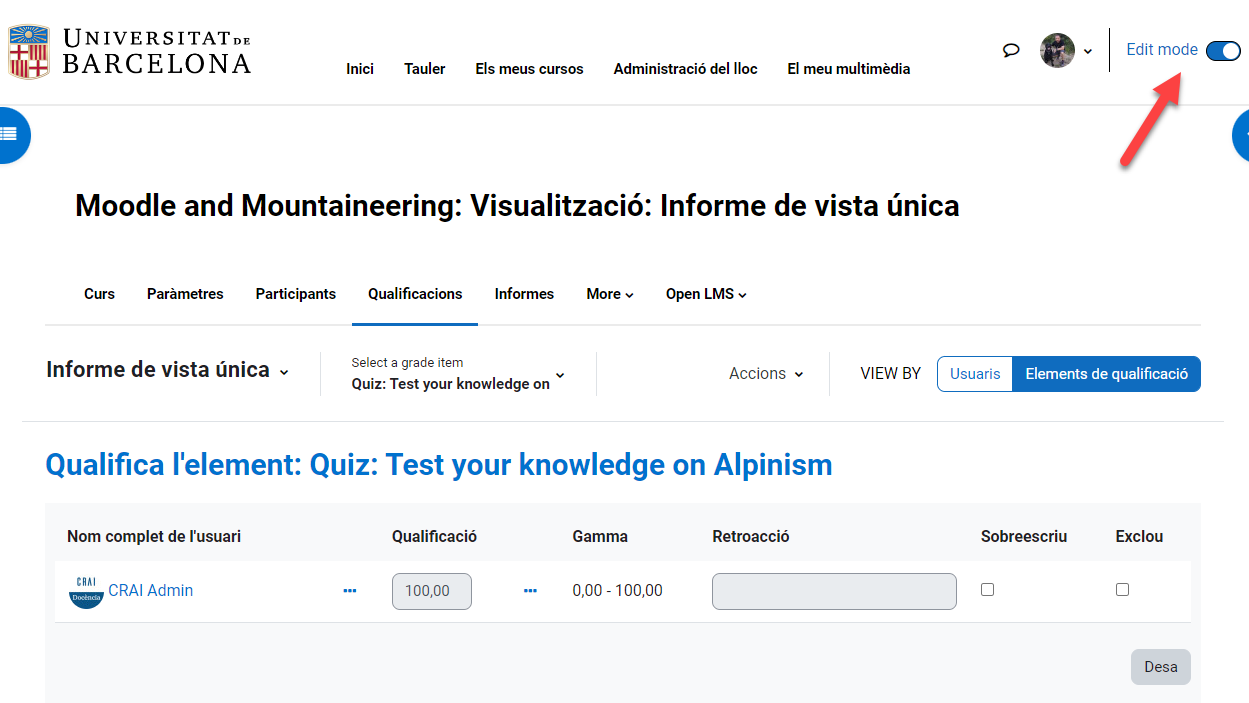Open the right block drawer icon
1249x703 pixels.
click(x=1242, y=134)
